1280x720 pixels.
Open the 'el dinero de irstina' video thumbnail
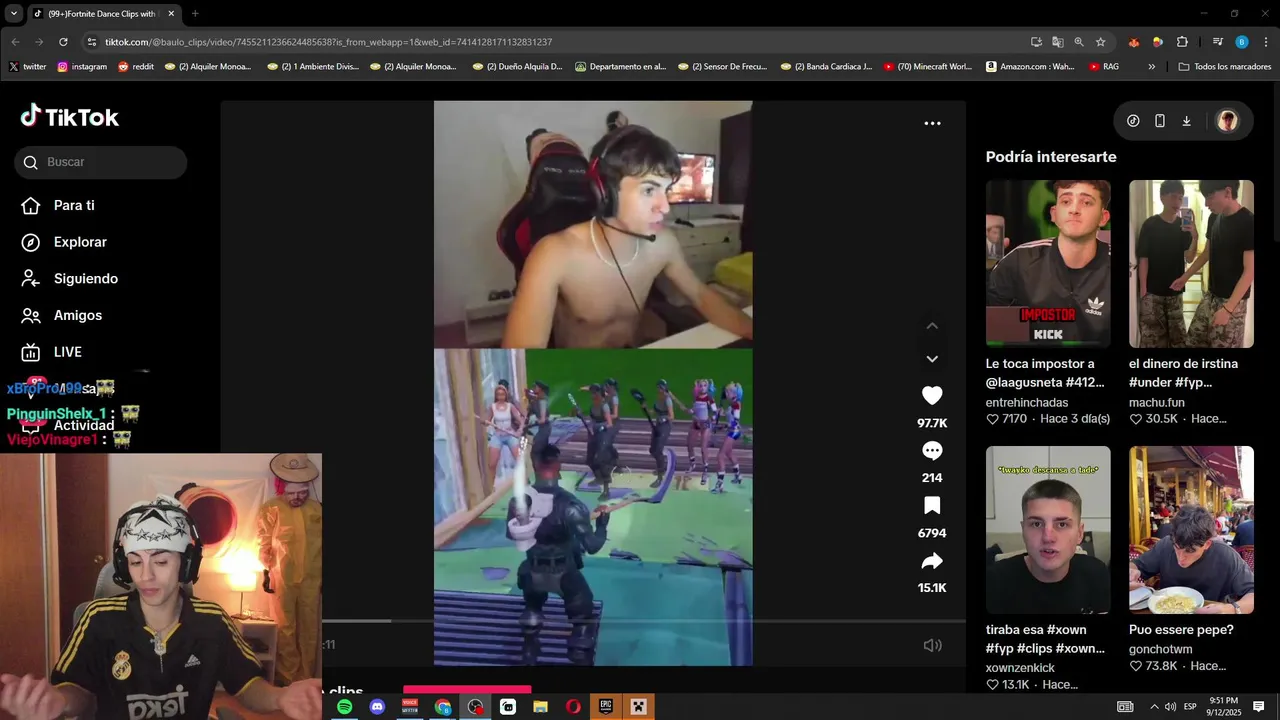click(x=1191, y=264)
